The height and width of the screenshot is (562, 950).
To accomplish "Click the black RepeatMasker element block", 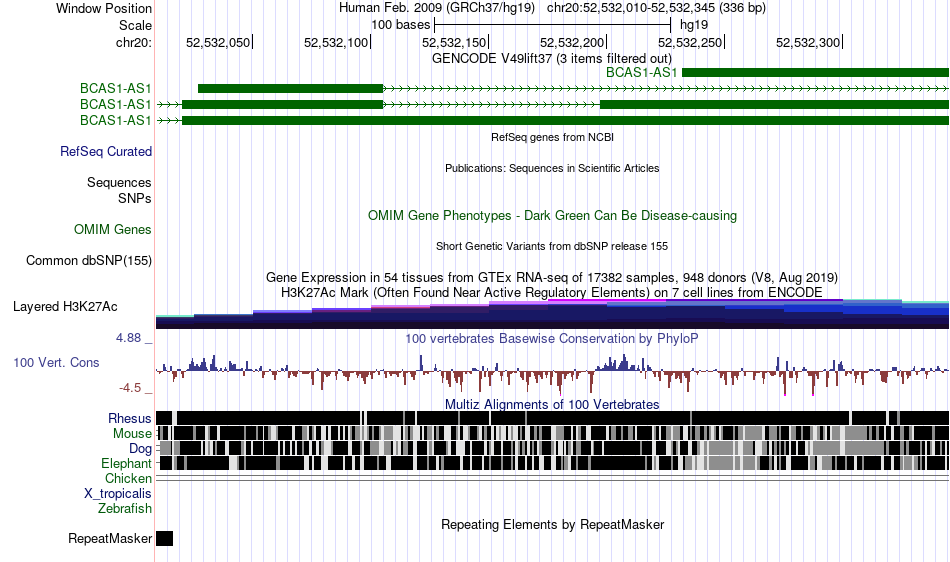I will coord(164,538).
